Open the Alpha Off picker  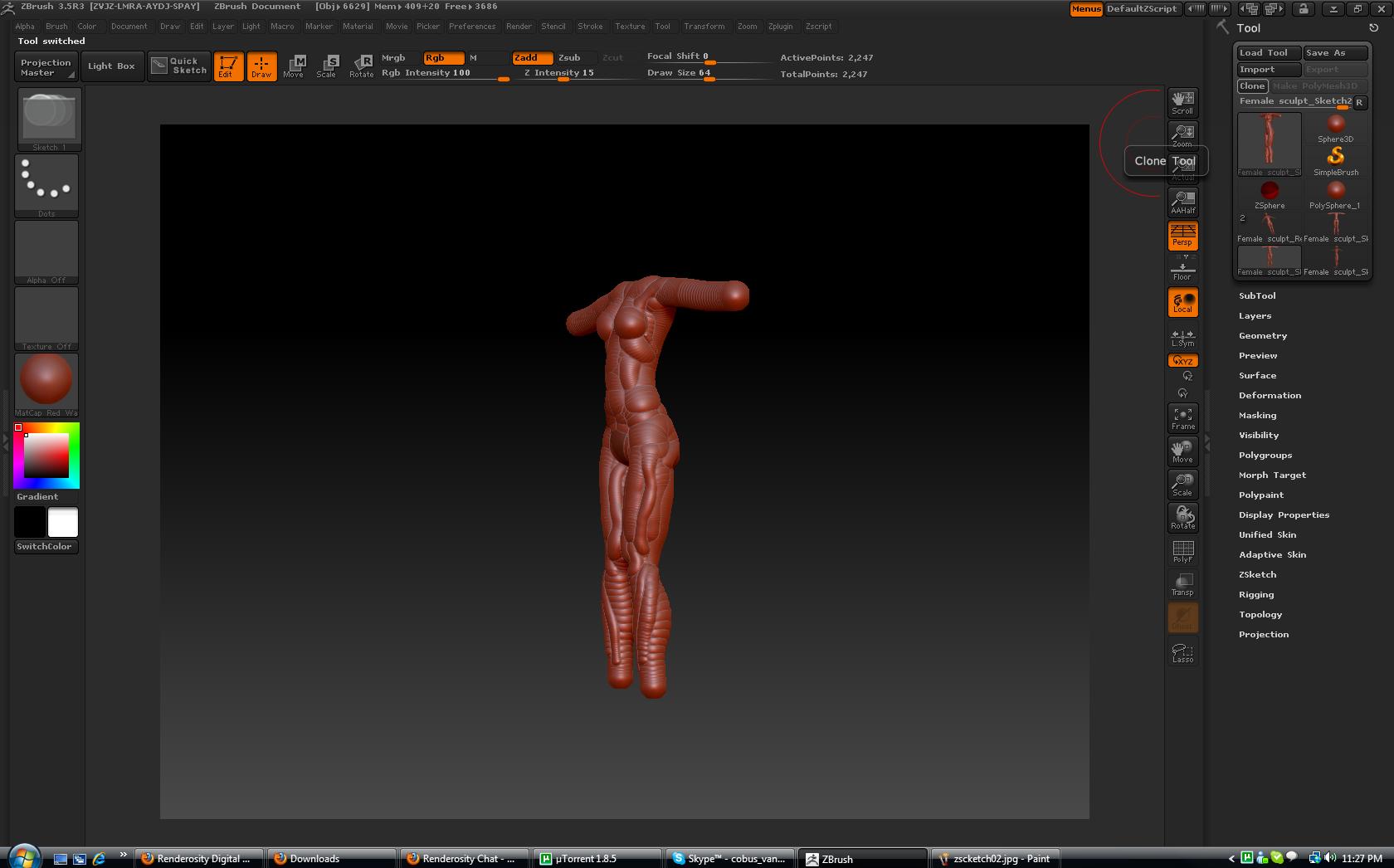[x=46, y=252]
